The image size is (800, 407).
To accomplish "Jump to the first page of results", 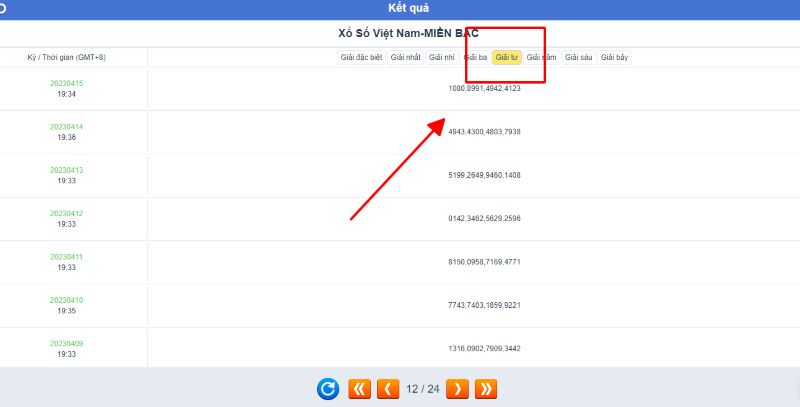I will pyautogui.click(x=359, y=389).
